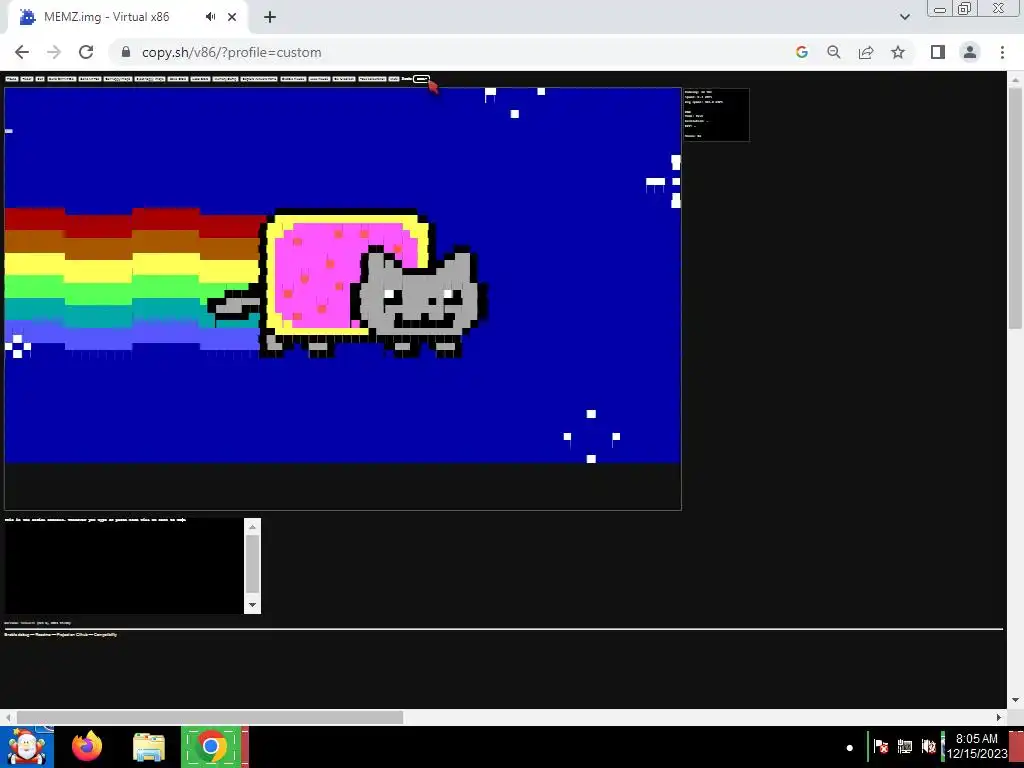1024x768 pixels.
Task: Open the Action Center flag tray icon
Action: coord(881,746)
